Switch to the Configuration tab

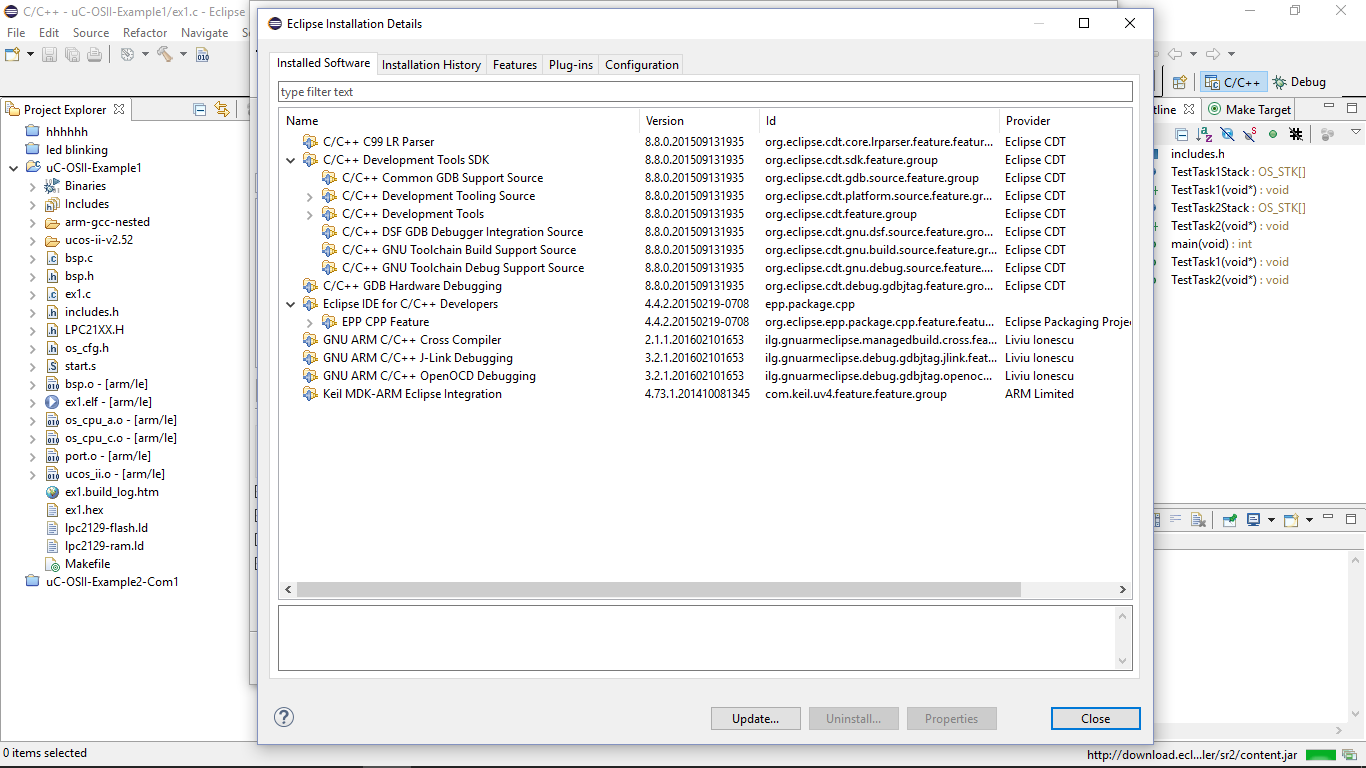click(x=642, y=65)
